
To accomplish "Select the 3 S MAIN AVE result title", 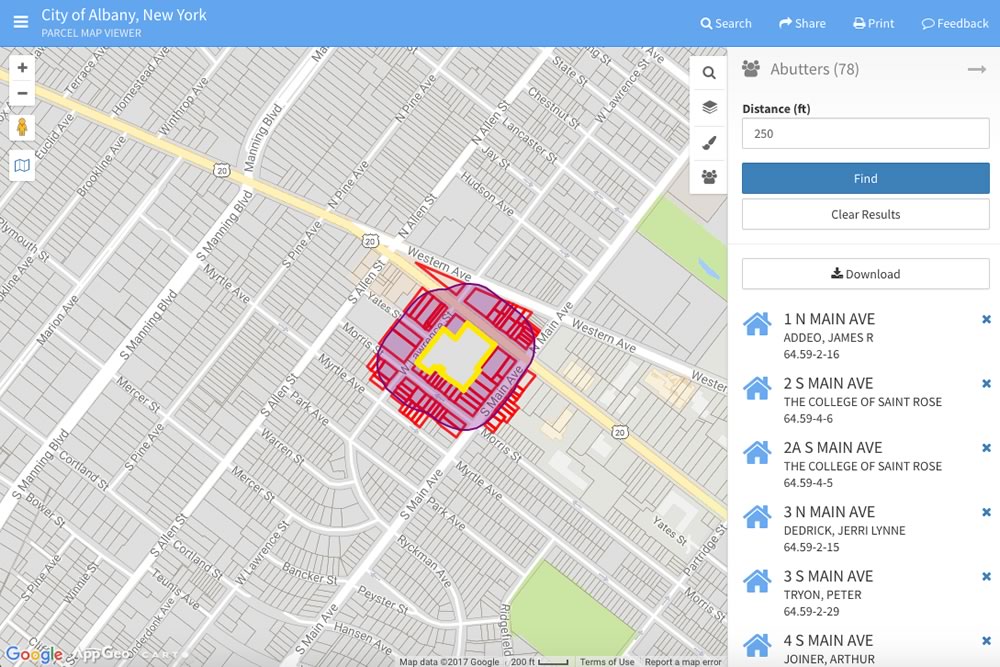I will [828, 577].
